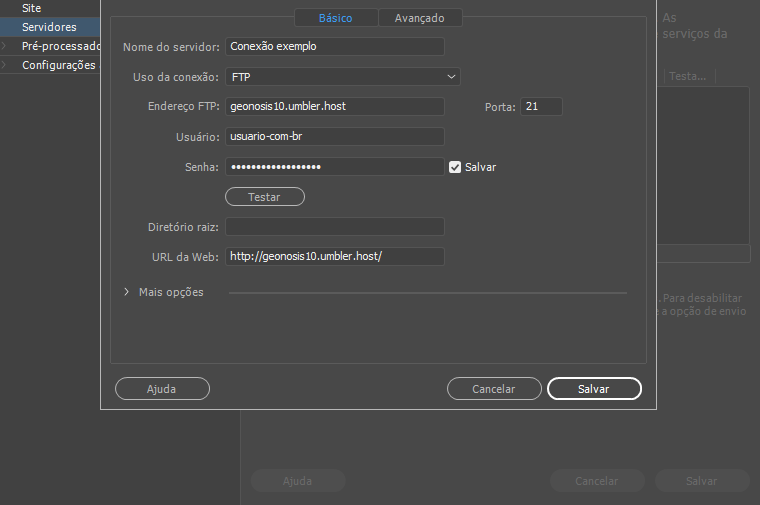
Task: Expand the Configurações sidebar arrow
Action: point(4,65)
